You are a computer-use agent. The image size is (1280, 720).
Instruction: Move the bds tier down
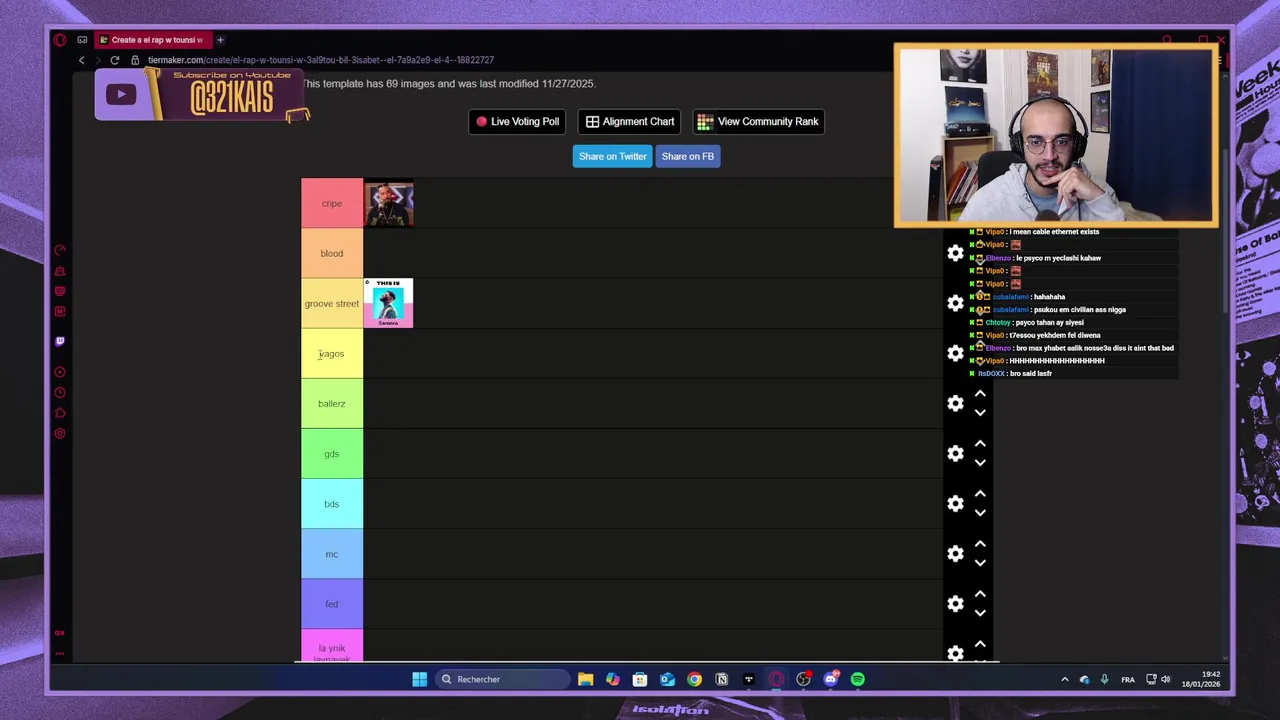click(980, 512)
